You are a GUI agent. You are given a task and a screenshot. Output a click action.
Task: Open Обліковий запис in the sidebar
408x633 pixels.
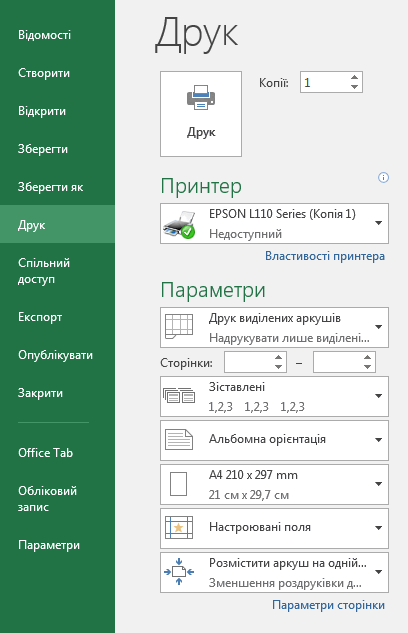(x=57, y=499)
